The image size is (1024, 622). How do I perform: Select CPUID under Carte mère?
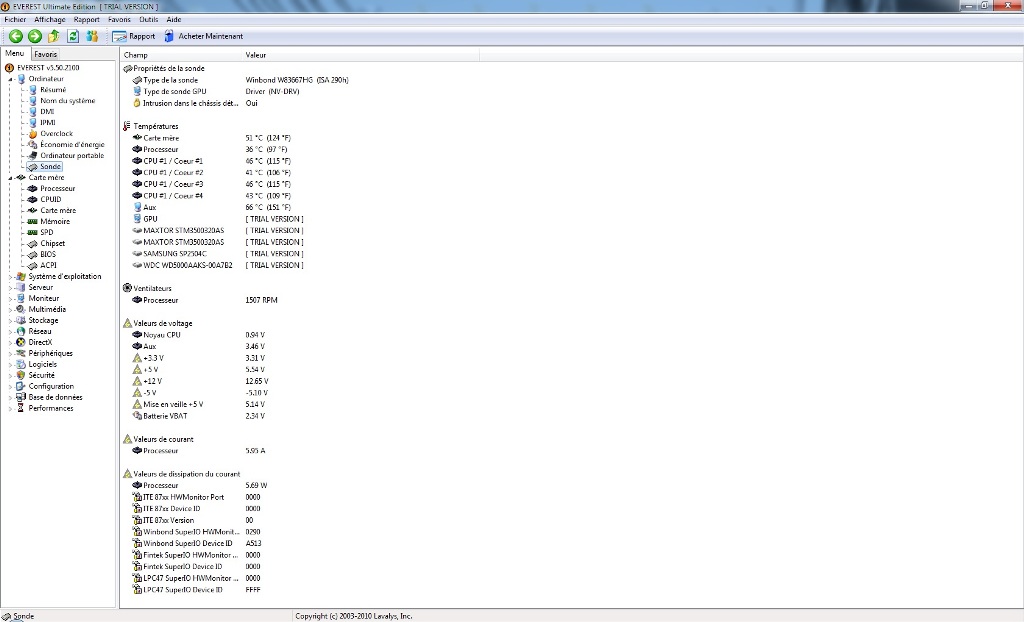tap(50, 199)
